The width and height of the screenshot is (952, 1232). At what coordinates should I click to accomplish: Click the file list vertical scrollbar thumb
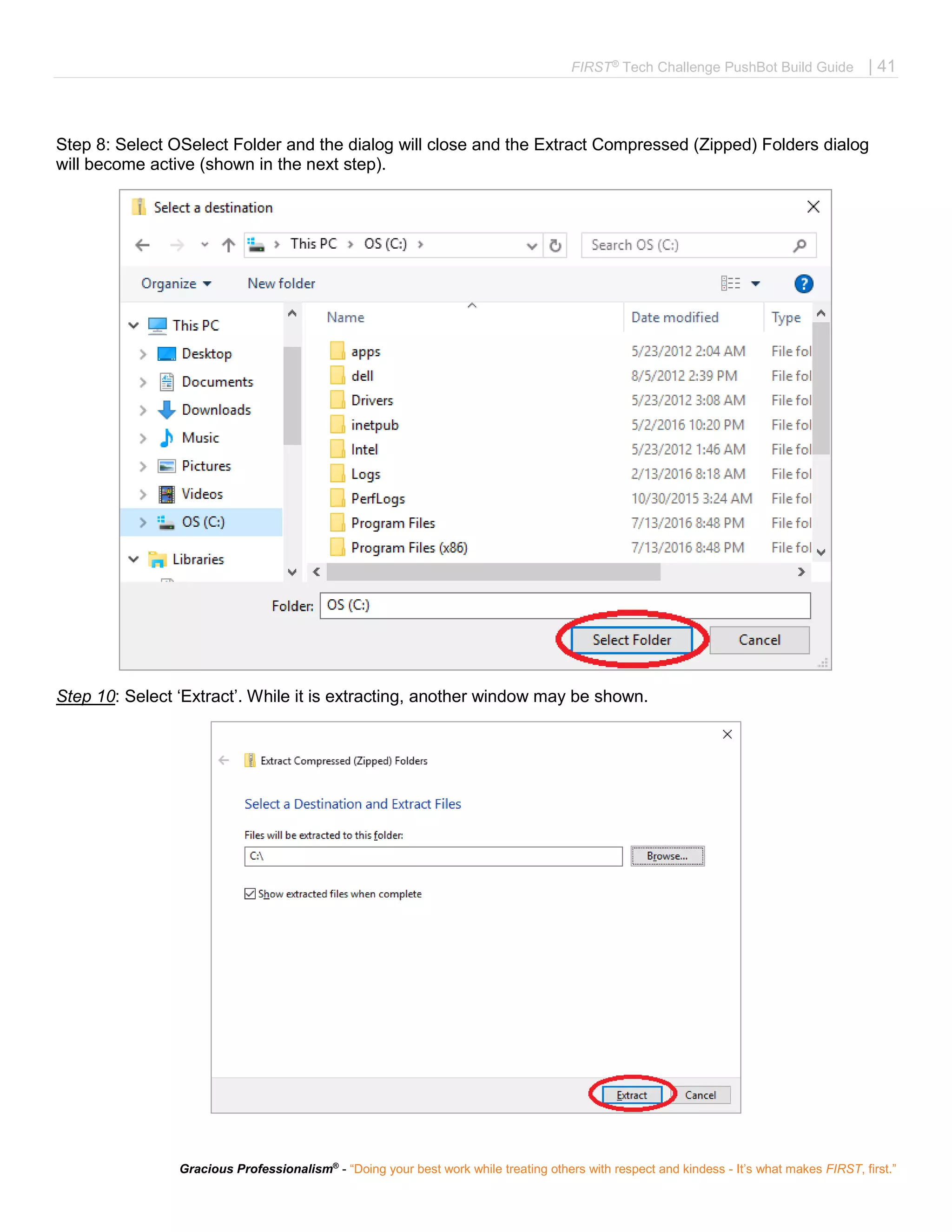821,388
